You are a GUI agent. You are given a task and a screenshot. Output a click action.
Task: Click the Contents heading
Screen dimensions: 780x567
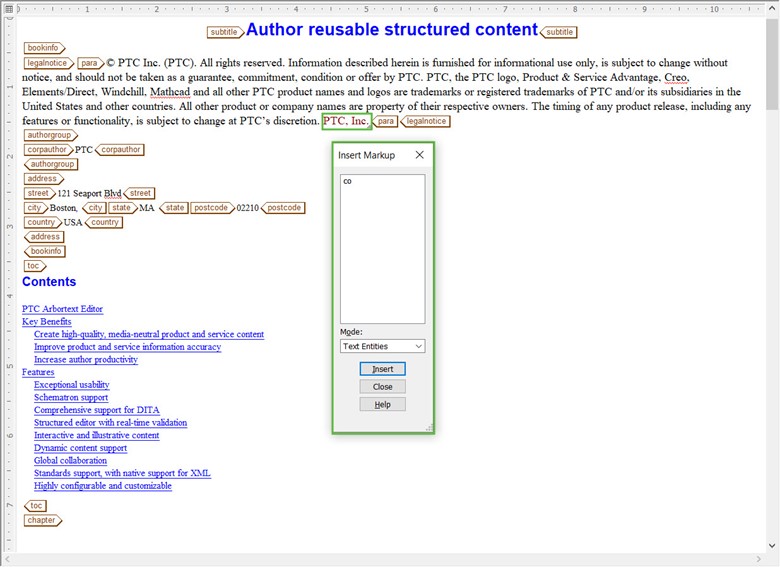tap(49, 282)
